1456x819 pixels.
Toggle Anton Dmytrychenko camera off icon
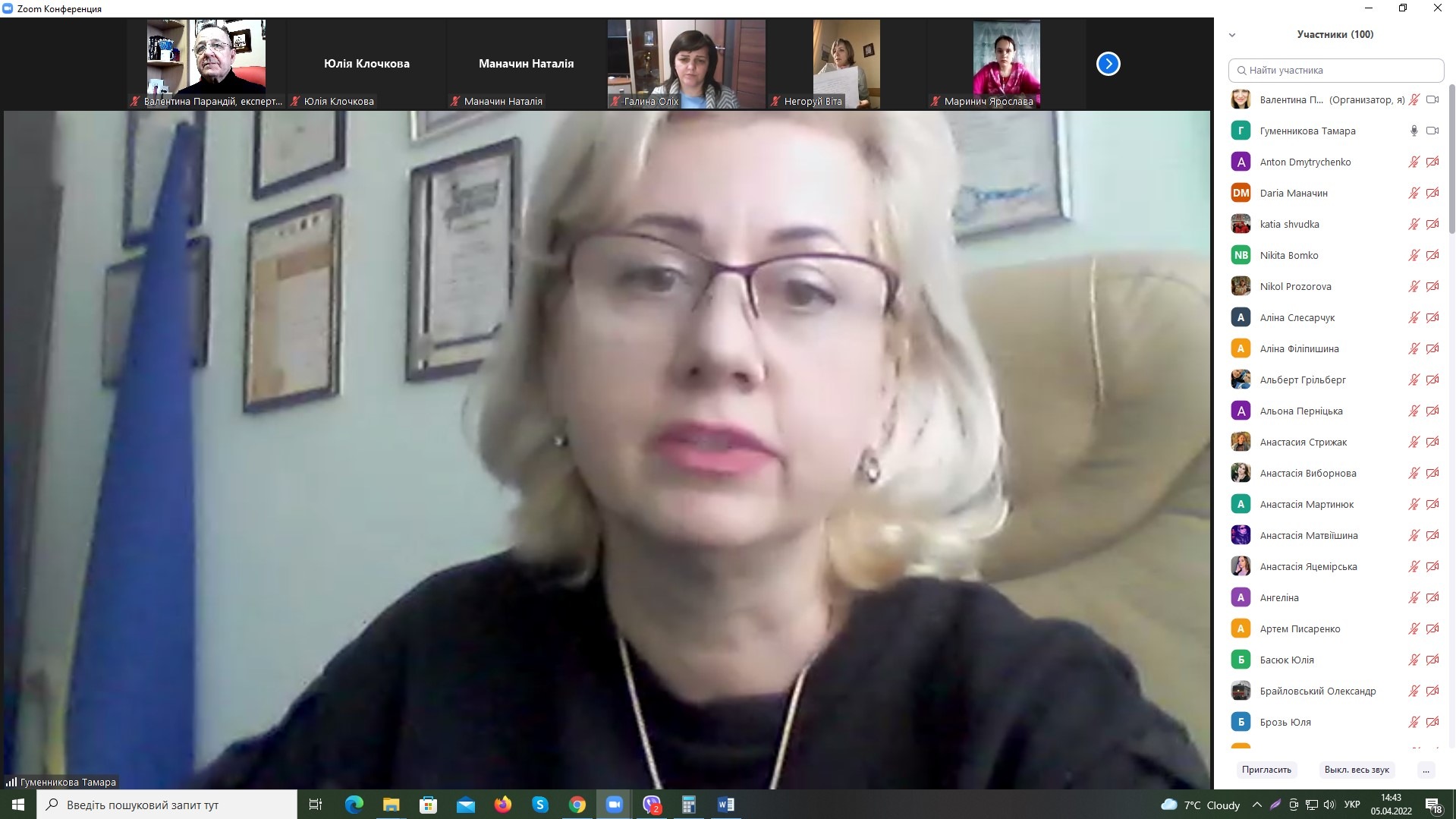coord(1432,162)
